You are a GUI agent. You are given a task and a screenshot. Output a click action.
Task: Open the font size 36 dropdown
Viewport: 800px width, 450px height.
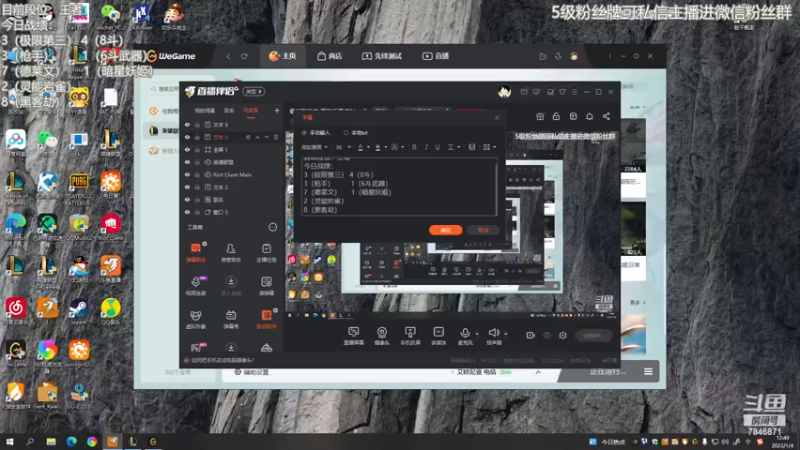pos(343,147)
